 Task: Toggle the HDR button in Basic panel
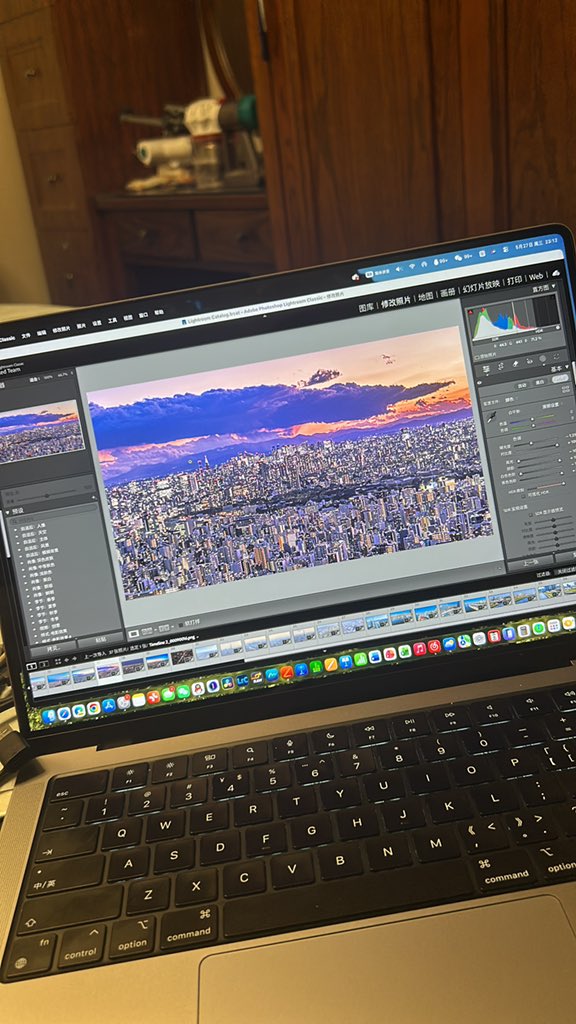tap(560, 378)
